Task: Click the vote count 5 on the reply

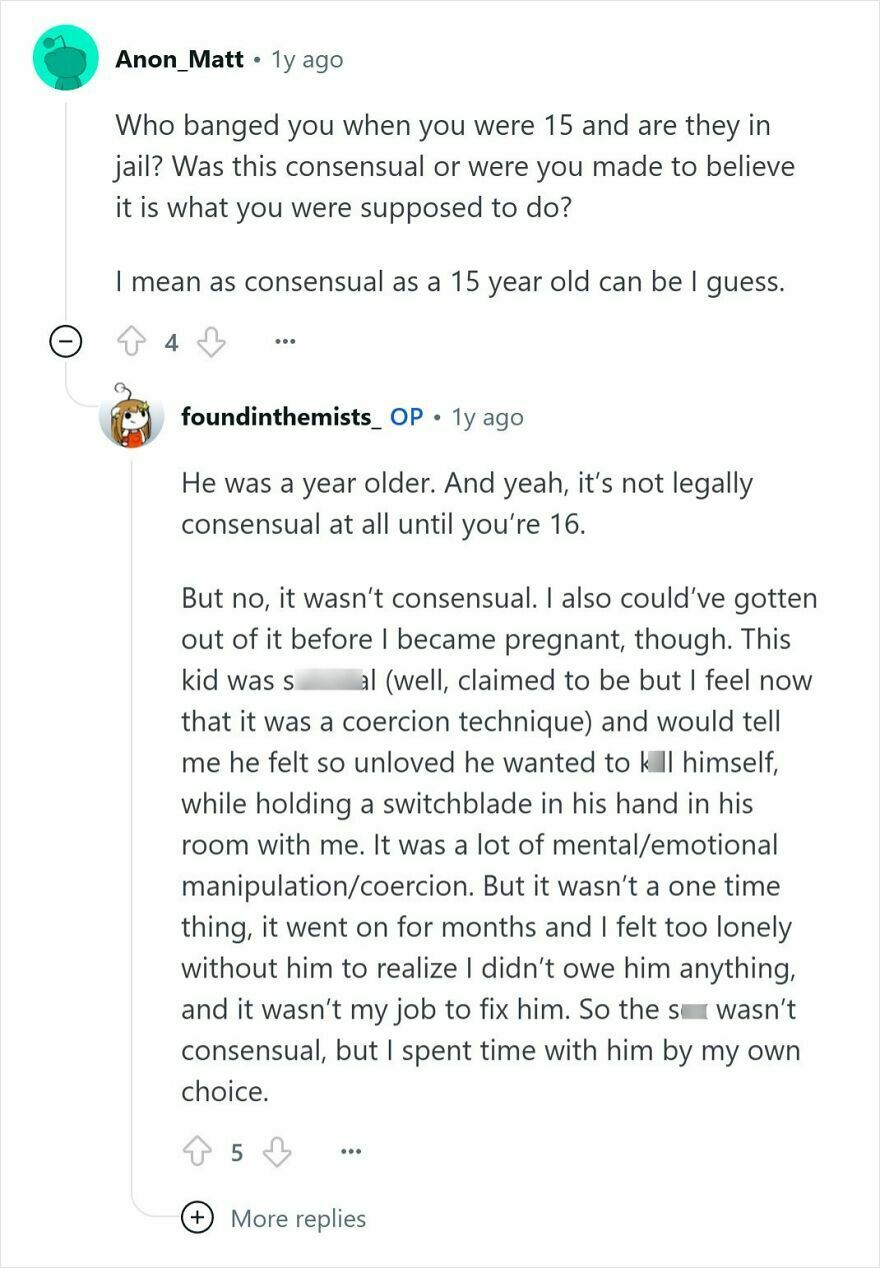Action: coord(236,1152)
